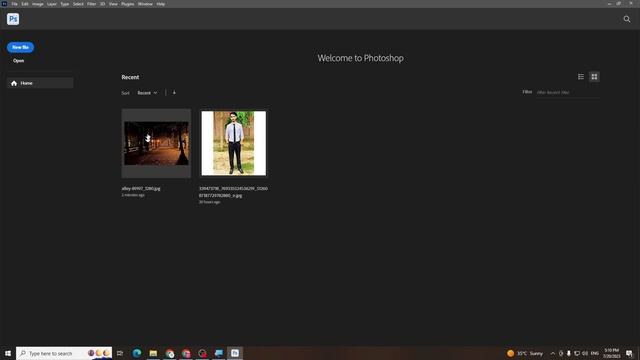This screenshot has height=360, width=640.
Task: Open the standing man photo thumbnail
Action: coord(233,143)
